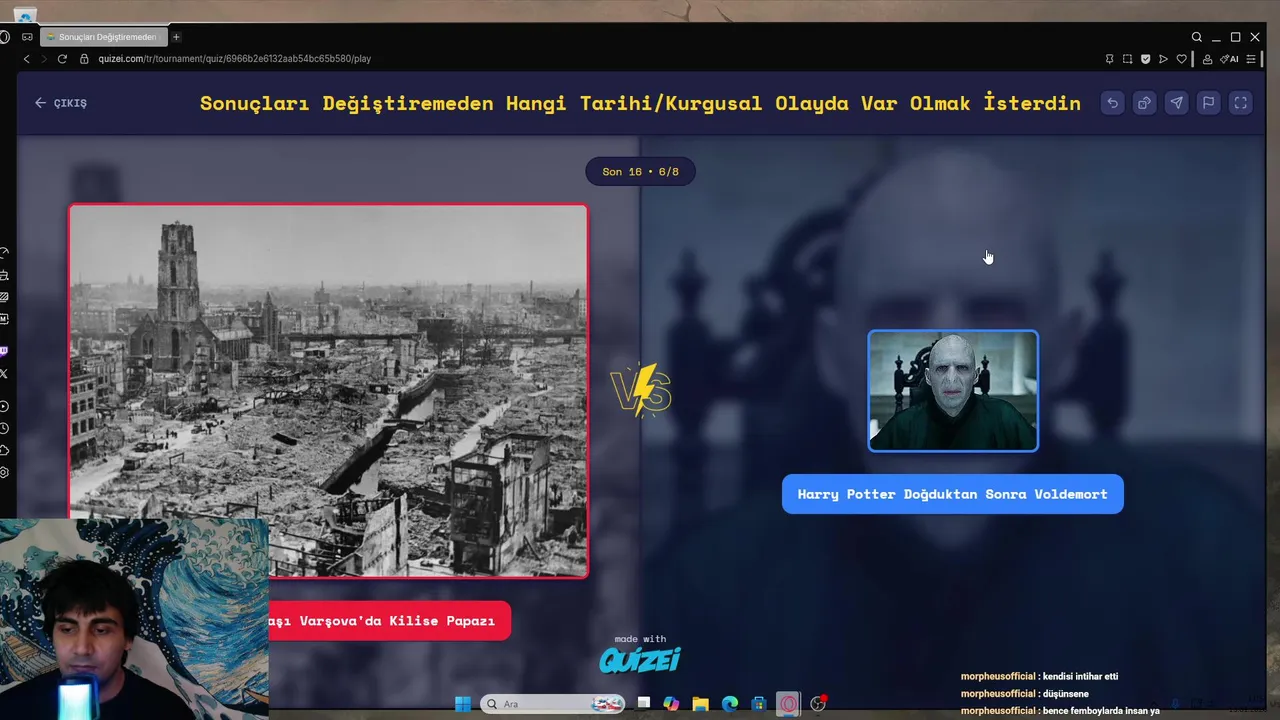Open Microsoft Edge from the taskbar
This screenshot has width=1280, height=720.
pyautogui.click(x=730, y=704)
